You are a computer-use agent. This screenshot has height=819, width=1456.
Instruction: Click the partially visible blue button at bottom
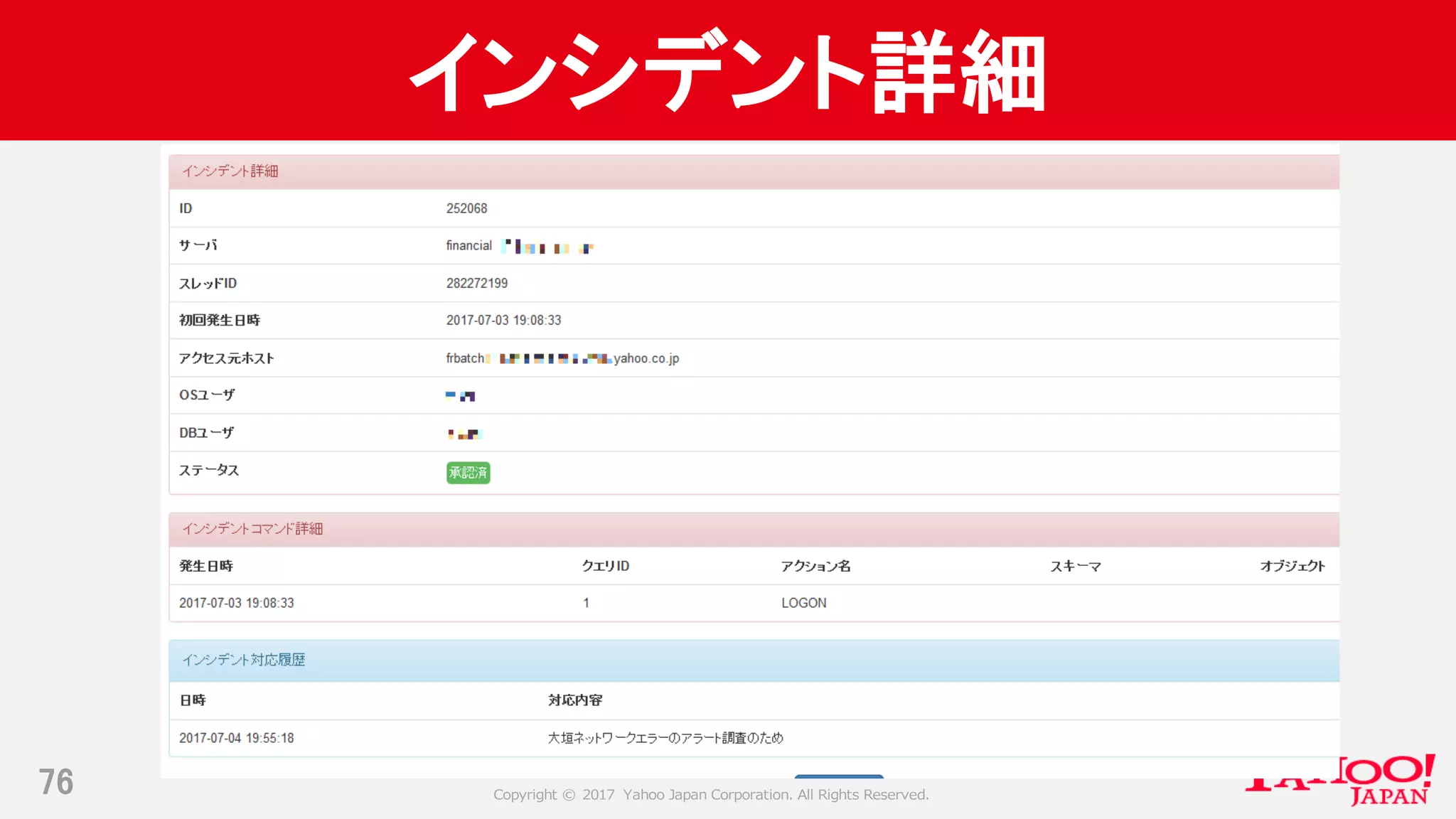pyautogui.click(x=839, y=776)
